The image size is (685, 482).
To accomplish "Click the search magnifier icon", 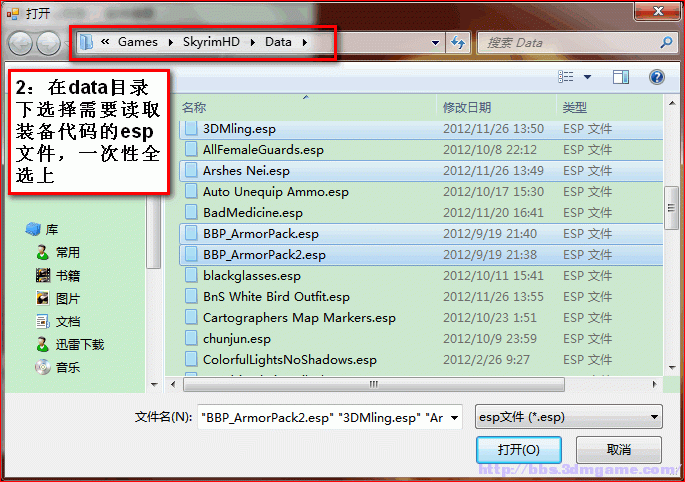I will (x=666, y=42).
